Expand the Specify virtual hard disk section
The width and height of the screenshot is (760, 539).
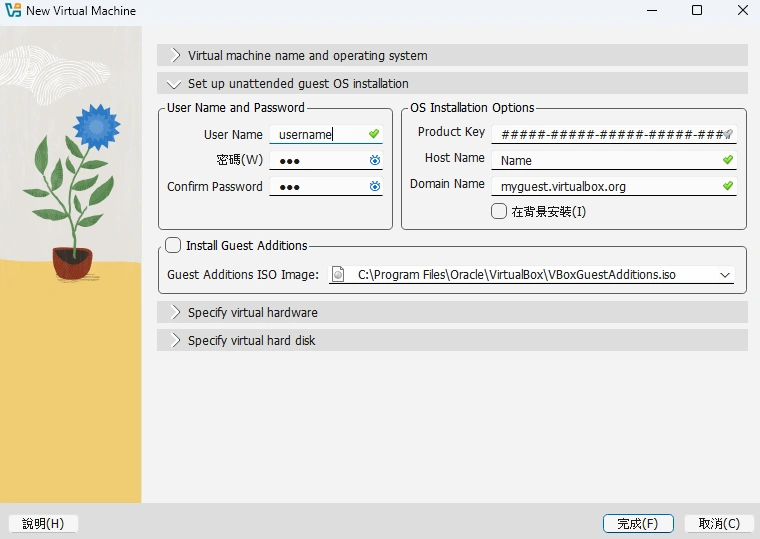(x=176, y=340)
